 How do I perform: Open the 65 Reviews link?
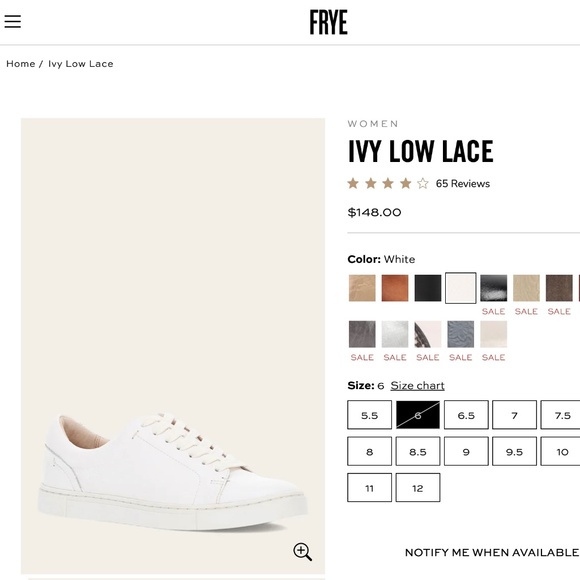click(463, 183)
